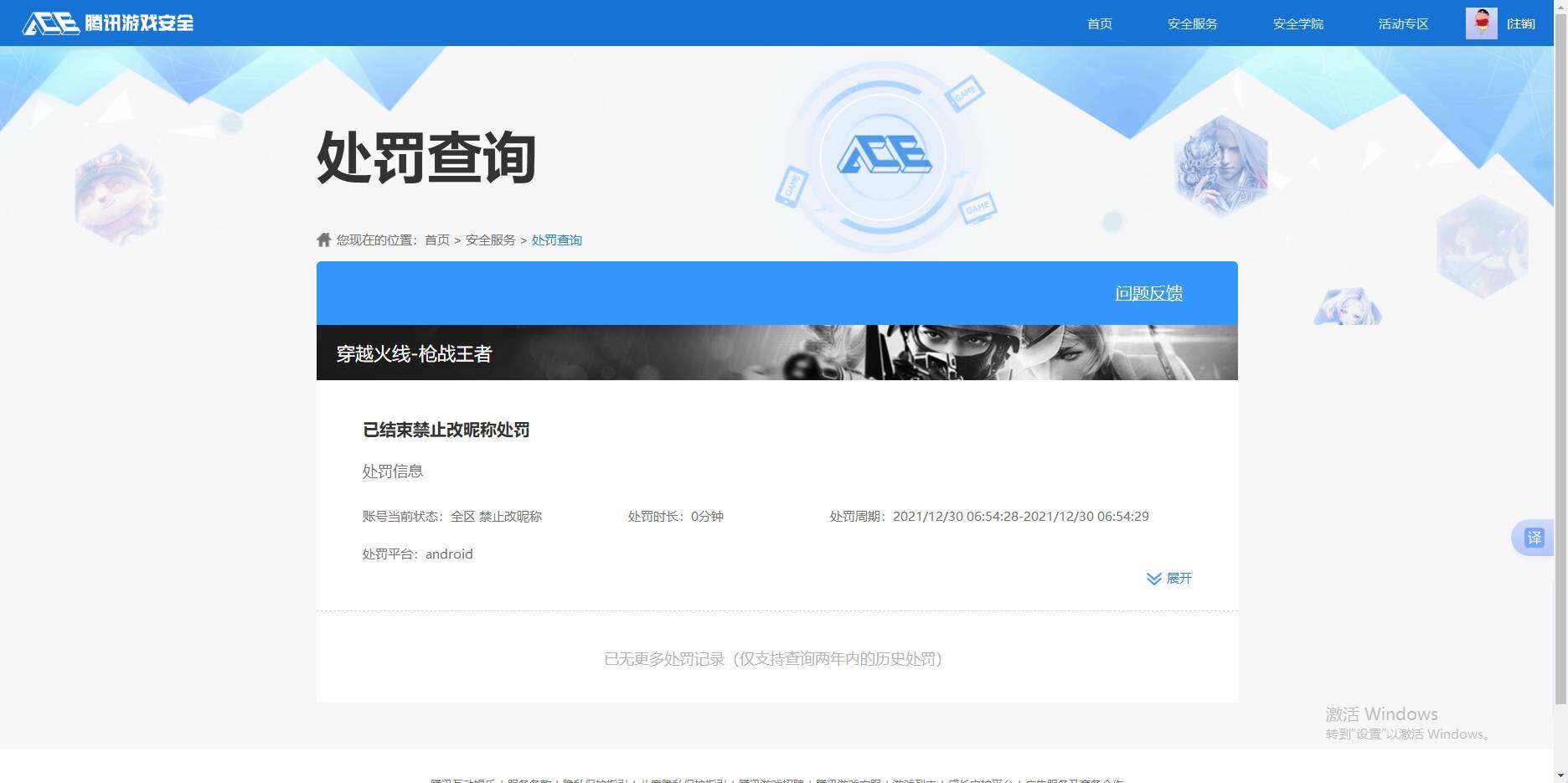The width and height of the screenshot is (1568, 783).
Task: Open the 安全学院 menu item
Action: click(1297, 23)
